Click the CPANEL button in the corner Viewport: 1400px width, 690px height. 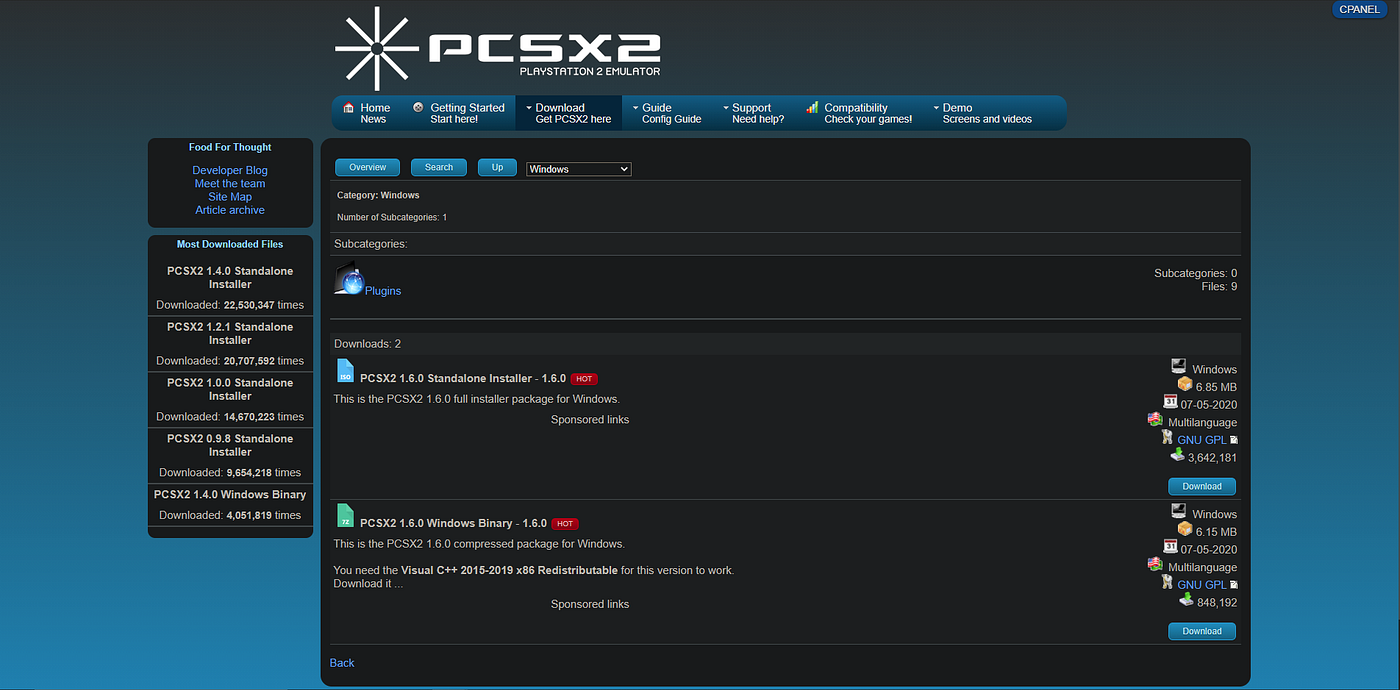click(1359, 9)
